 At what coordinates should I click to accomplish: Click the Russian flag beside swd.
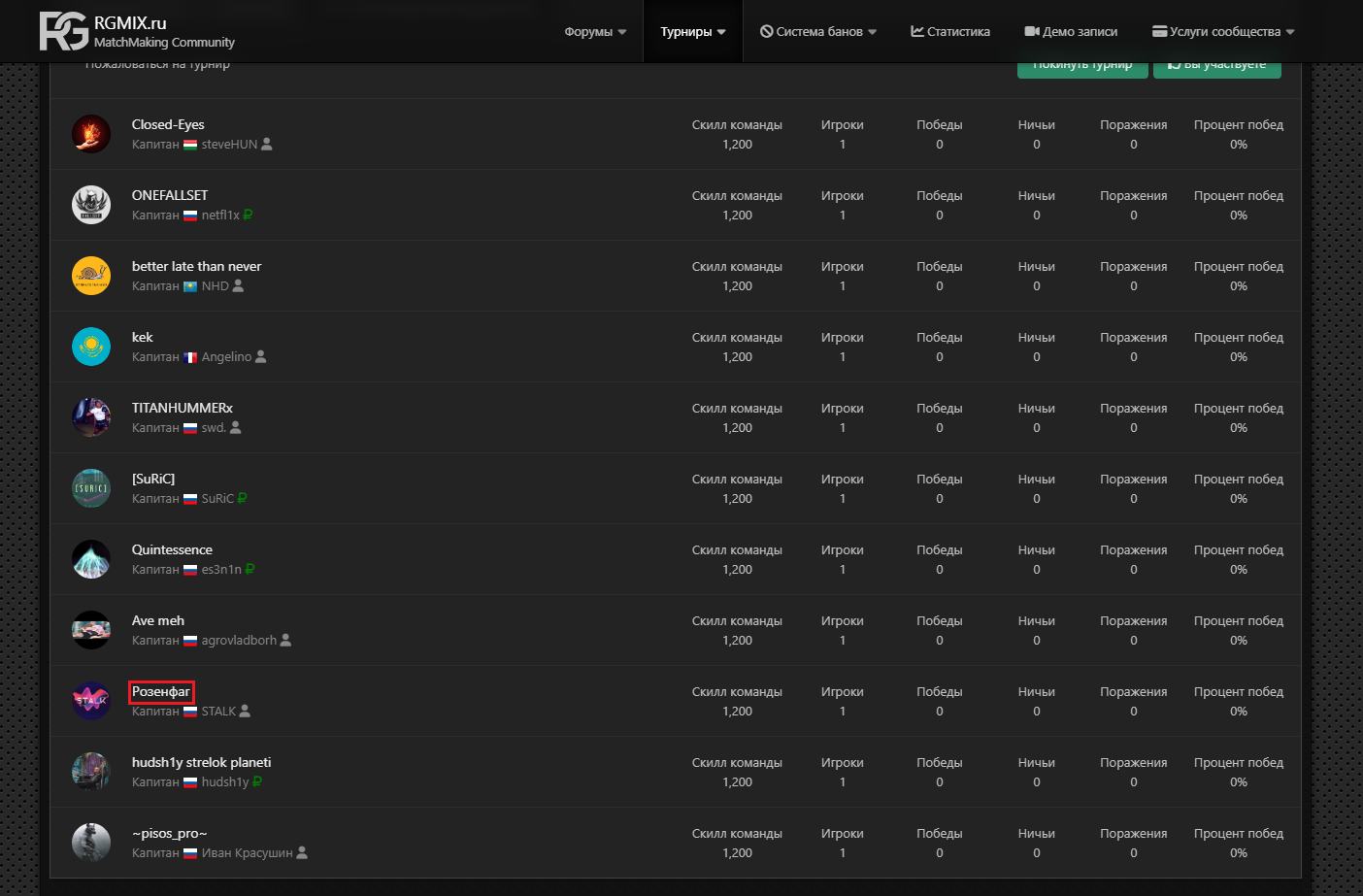190,428
